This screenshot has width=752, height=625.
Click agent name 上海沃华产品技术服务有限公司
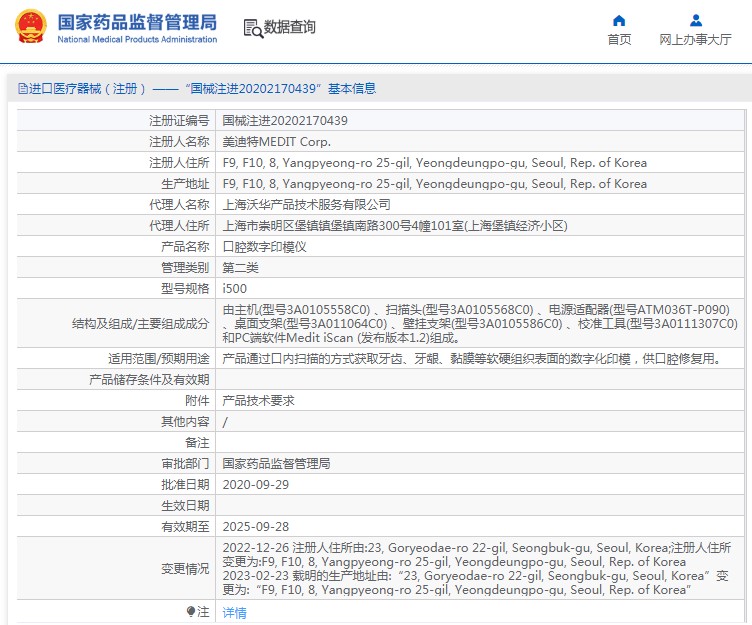click(x=306, y=205)
